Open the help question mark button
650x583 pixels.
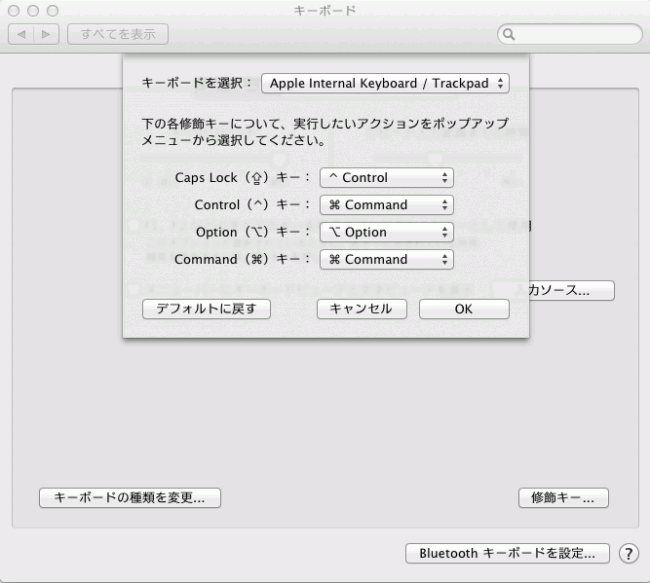(x=628, y=554)
